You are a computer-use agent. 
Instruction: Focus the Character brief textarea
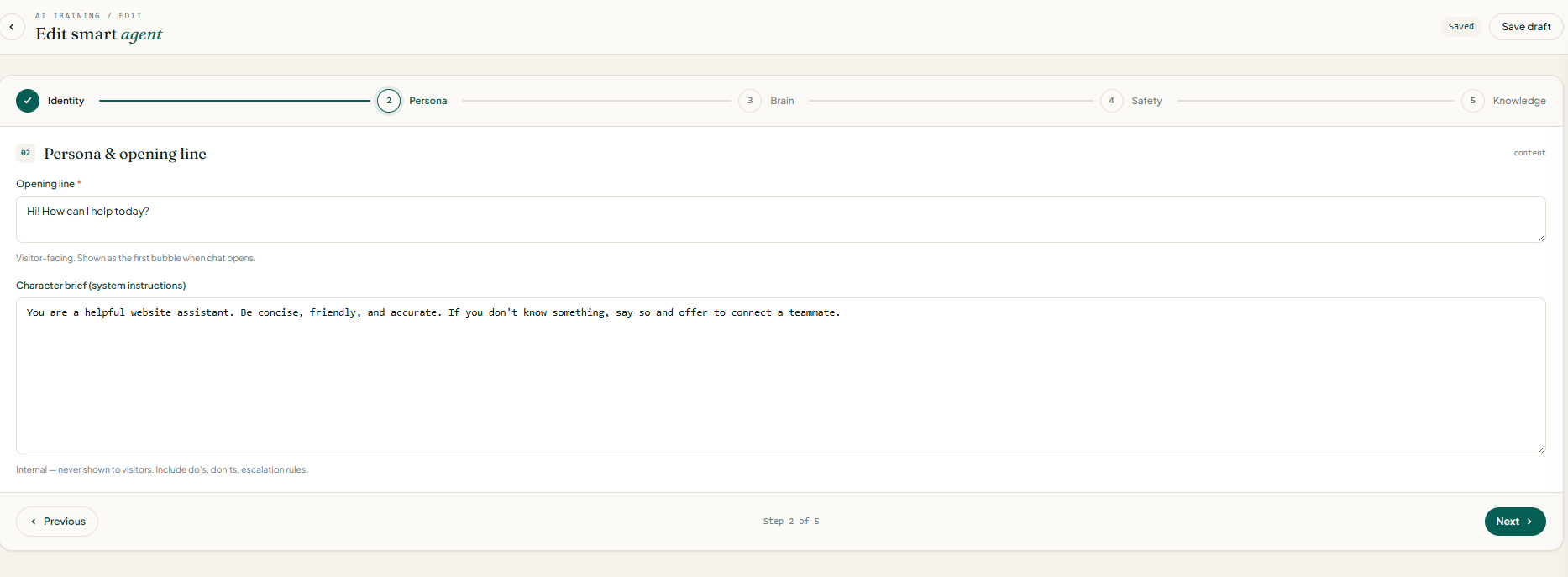click(780, 375)
